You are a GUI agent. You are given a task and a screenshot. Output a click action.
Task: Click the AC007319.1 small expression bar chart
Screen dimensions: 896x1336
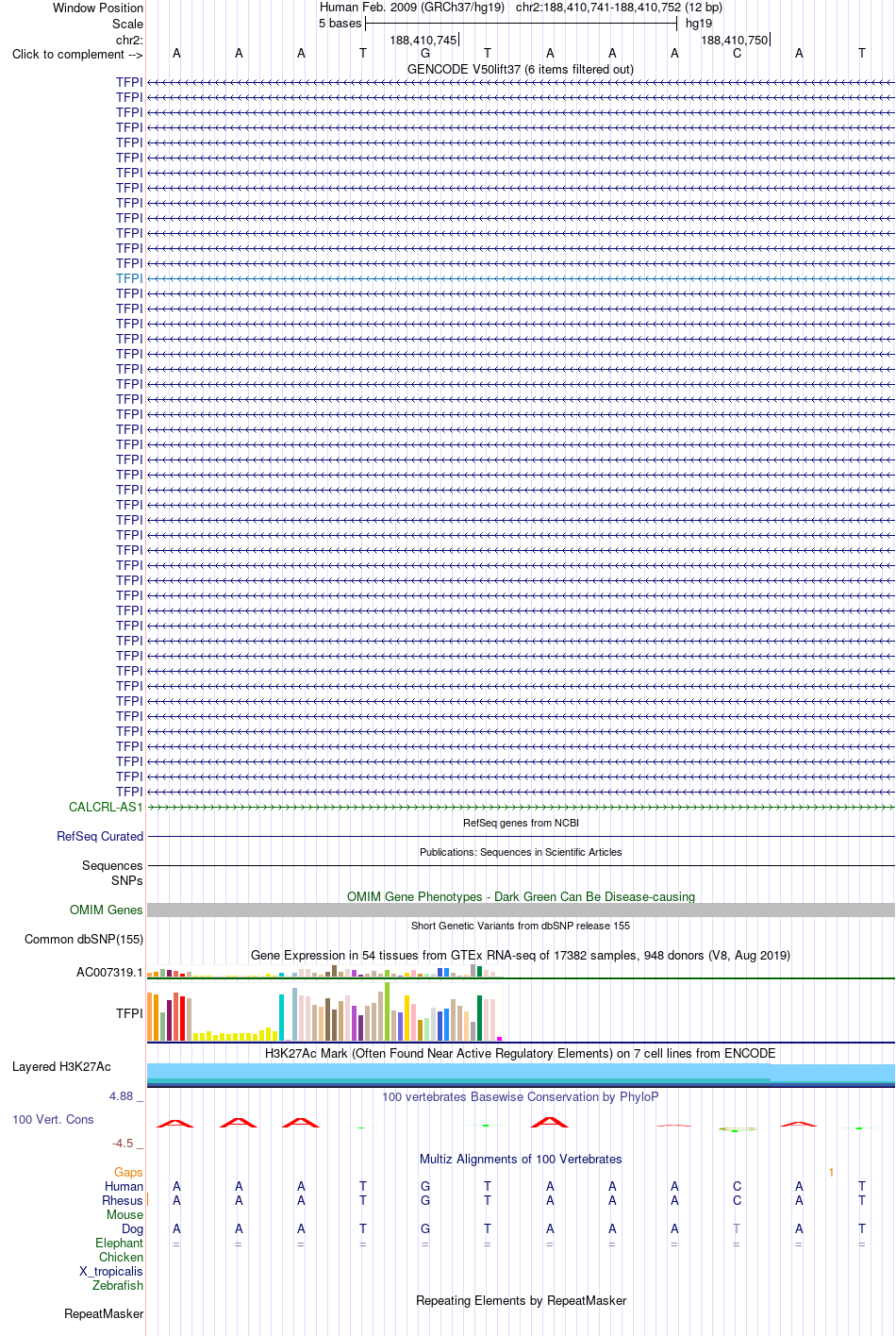pyautogui.click(x=325, y=971)
